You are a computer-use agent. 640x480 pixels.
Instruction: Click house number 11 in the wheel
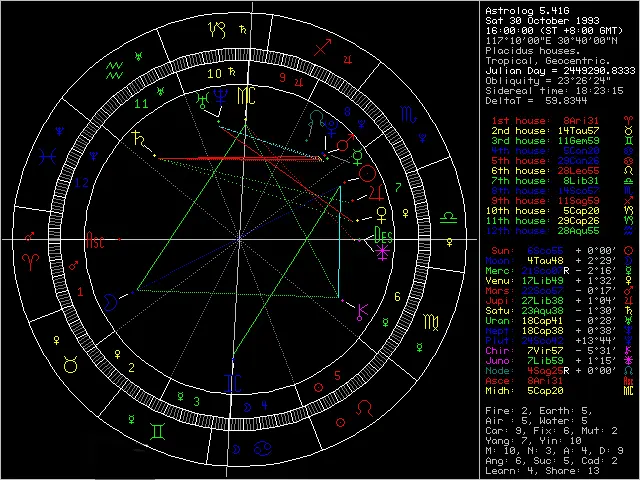(141, 104)
